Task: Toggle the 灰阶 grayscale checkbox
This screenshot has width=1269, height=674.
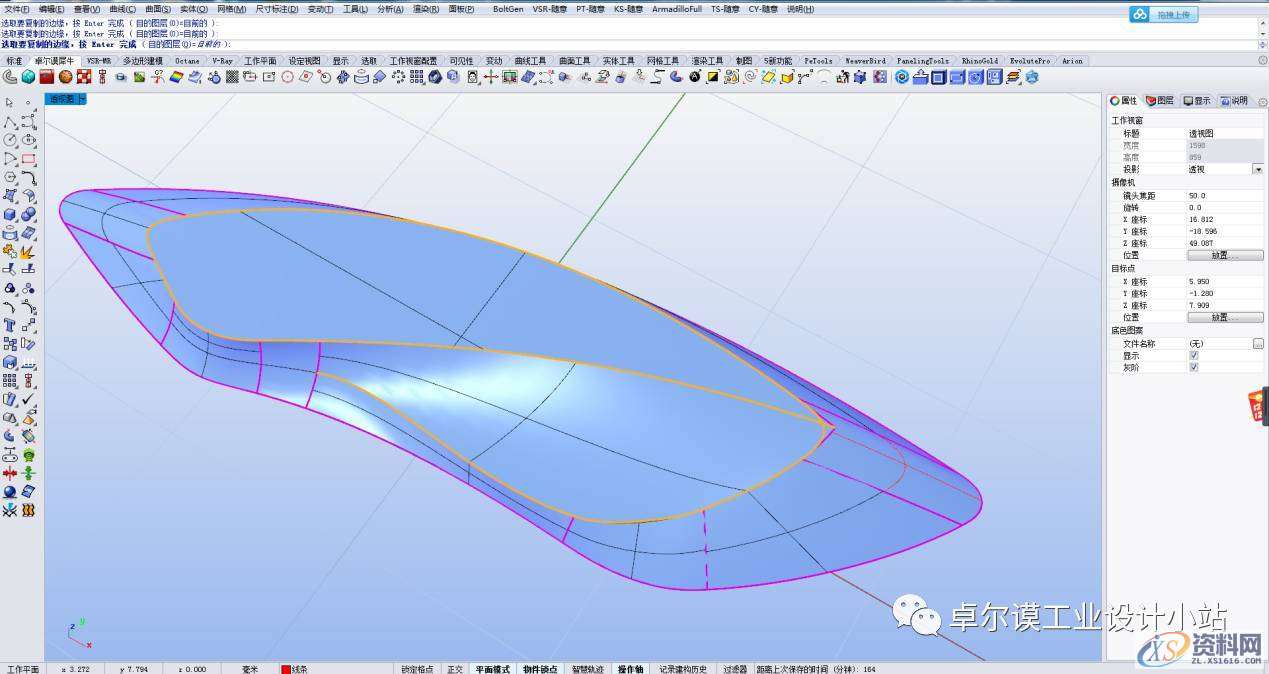Action: pos(1193,367)
